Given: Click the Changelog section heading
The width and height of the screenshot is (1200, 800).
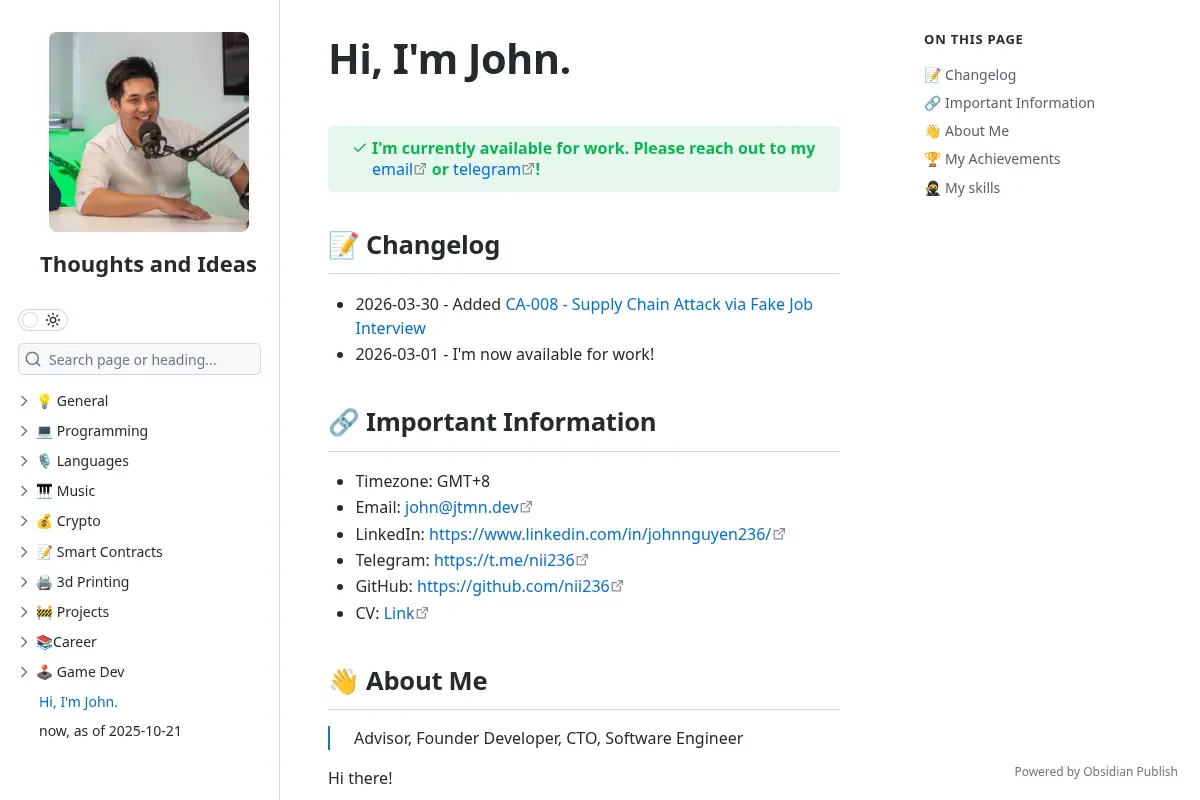Looking at the screenshot, I should pyautogui.click(x=414, y=245).
